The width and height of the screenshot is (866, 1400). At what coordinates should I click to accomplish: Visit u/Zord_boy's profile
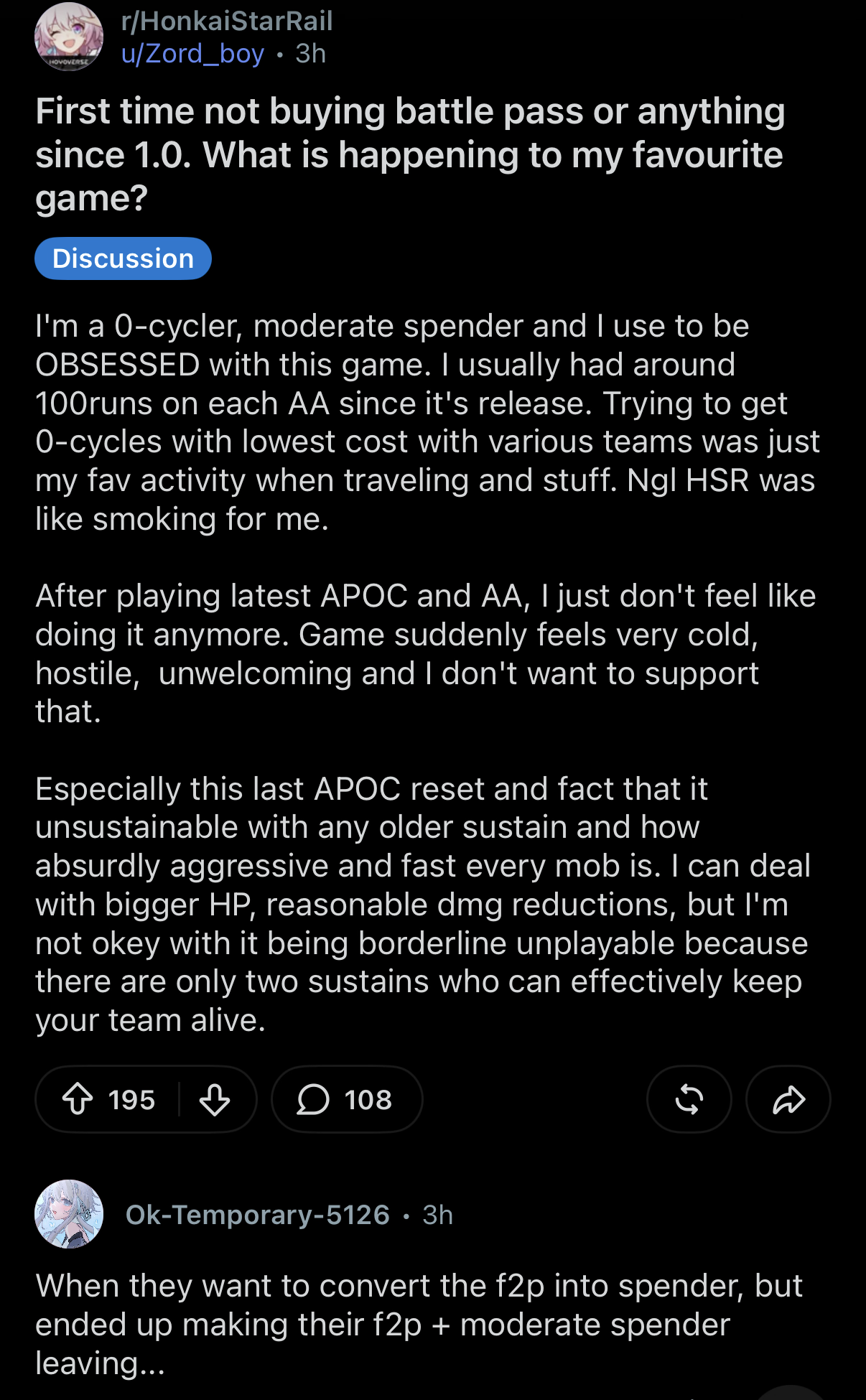(x=192, y=54)
